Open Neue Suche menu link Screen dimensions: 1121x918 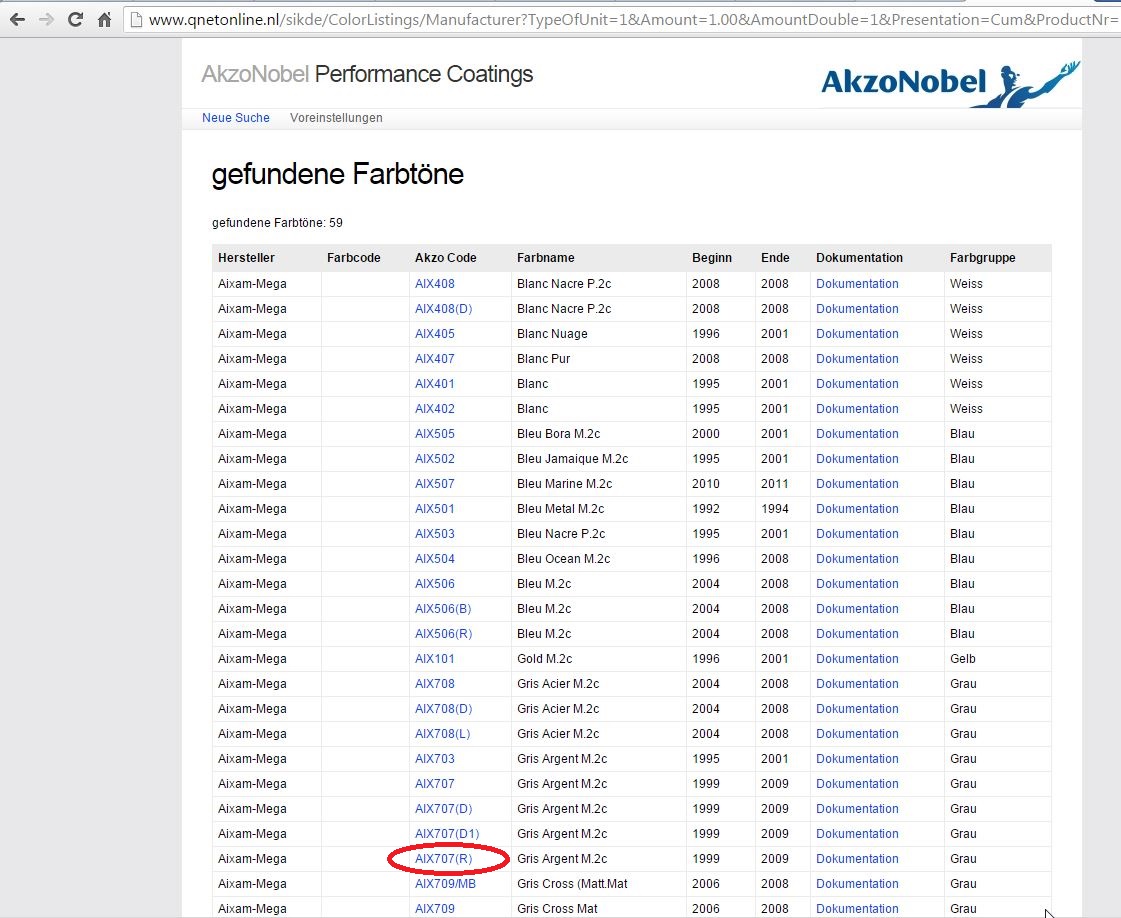click(x=235, y=118)
